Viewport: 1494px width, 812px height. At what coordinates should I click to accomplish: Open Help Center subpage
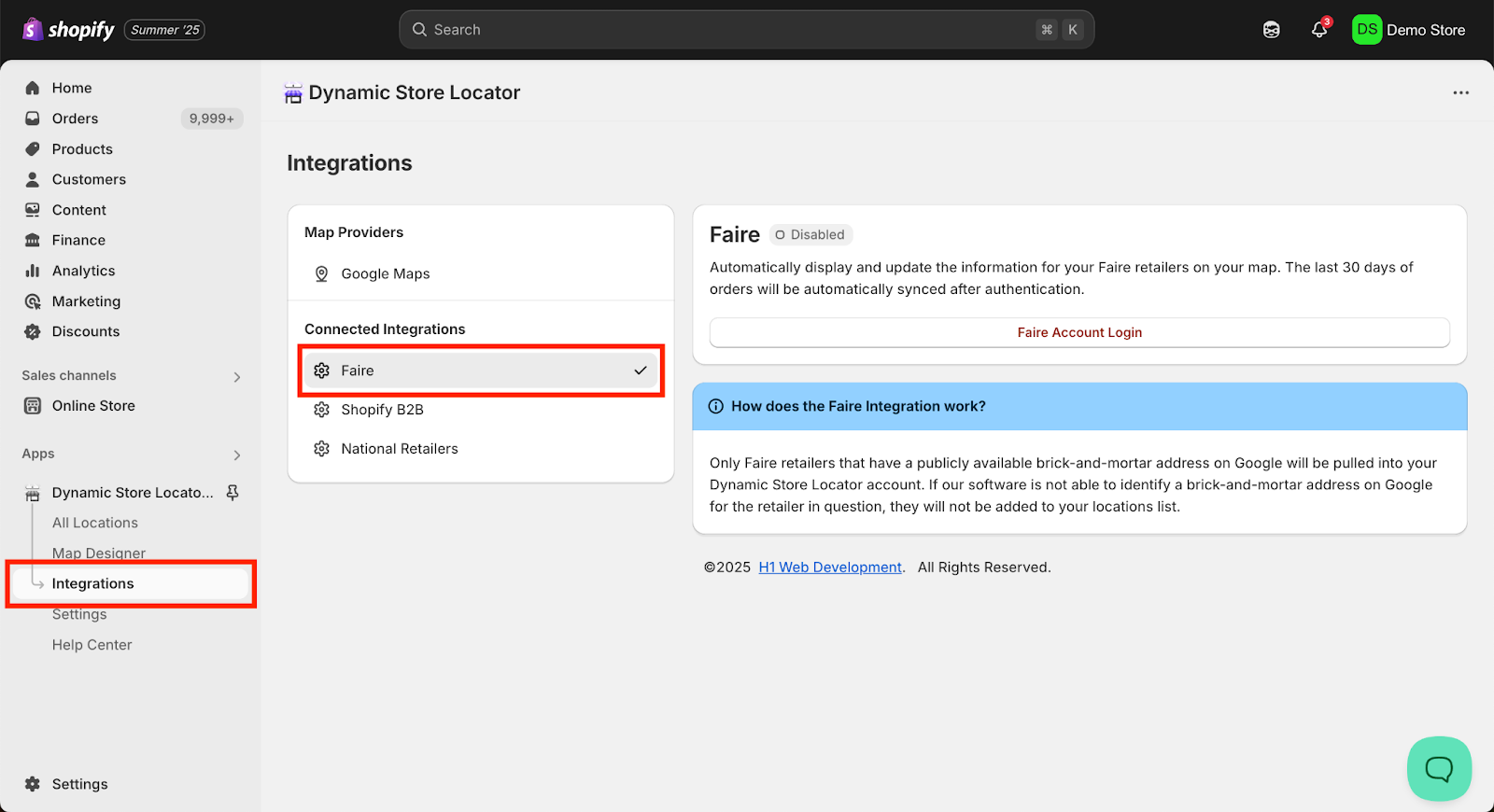click(92, 645)
